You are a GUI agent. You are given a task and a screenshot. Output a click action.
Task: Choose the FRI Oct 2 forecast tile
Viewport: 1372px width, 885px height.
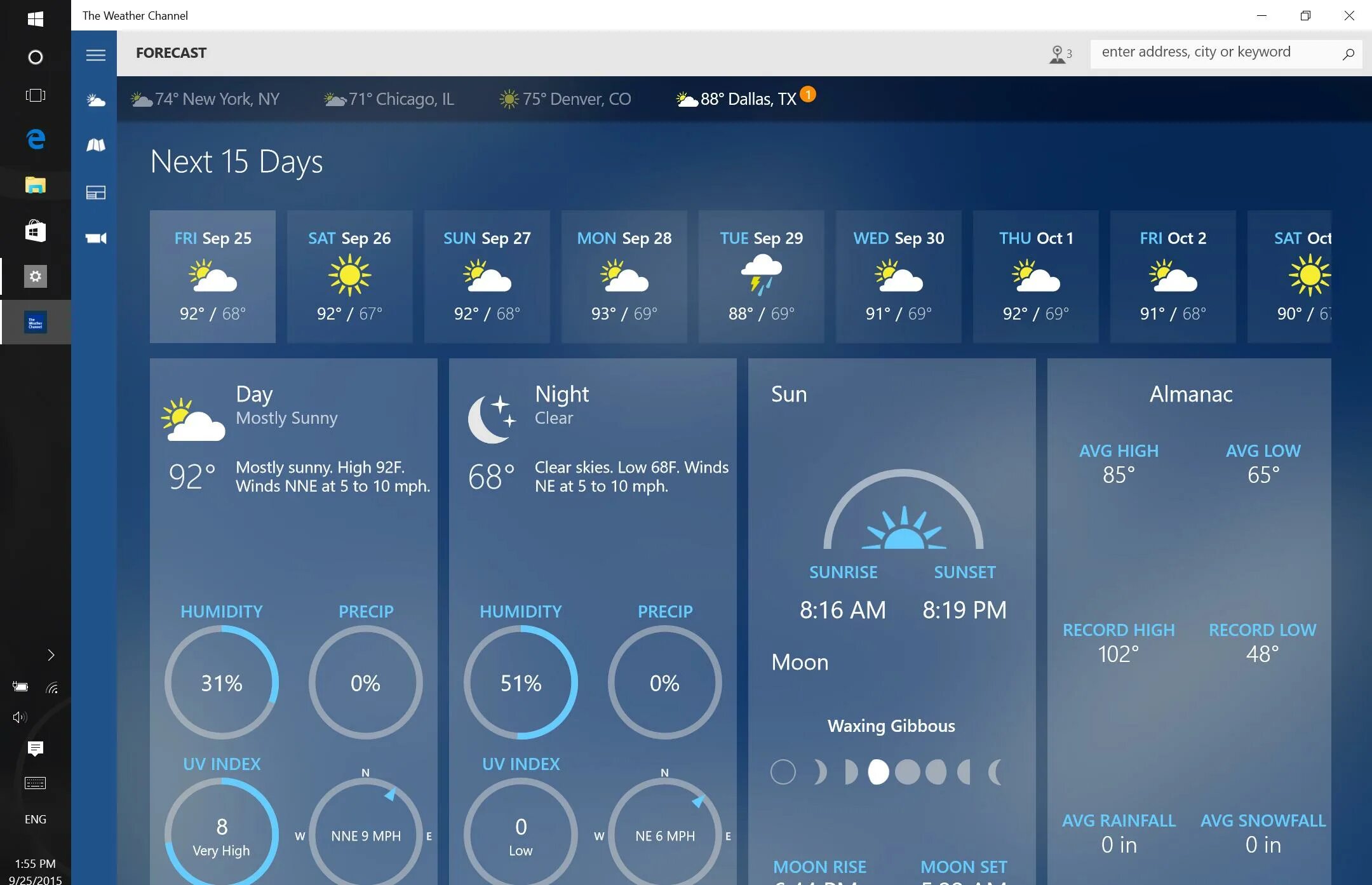tap(1173, 276)
